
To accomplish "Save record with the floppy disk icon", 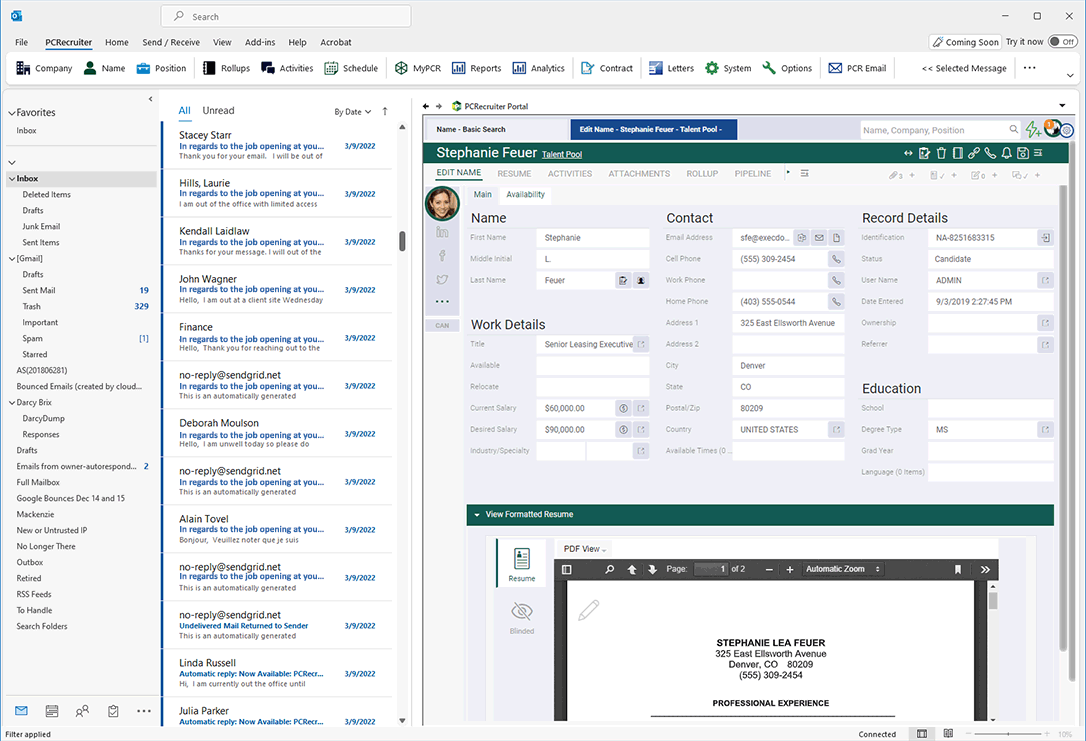I will 1022,153.
